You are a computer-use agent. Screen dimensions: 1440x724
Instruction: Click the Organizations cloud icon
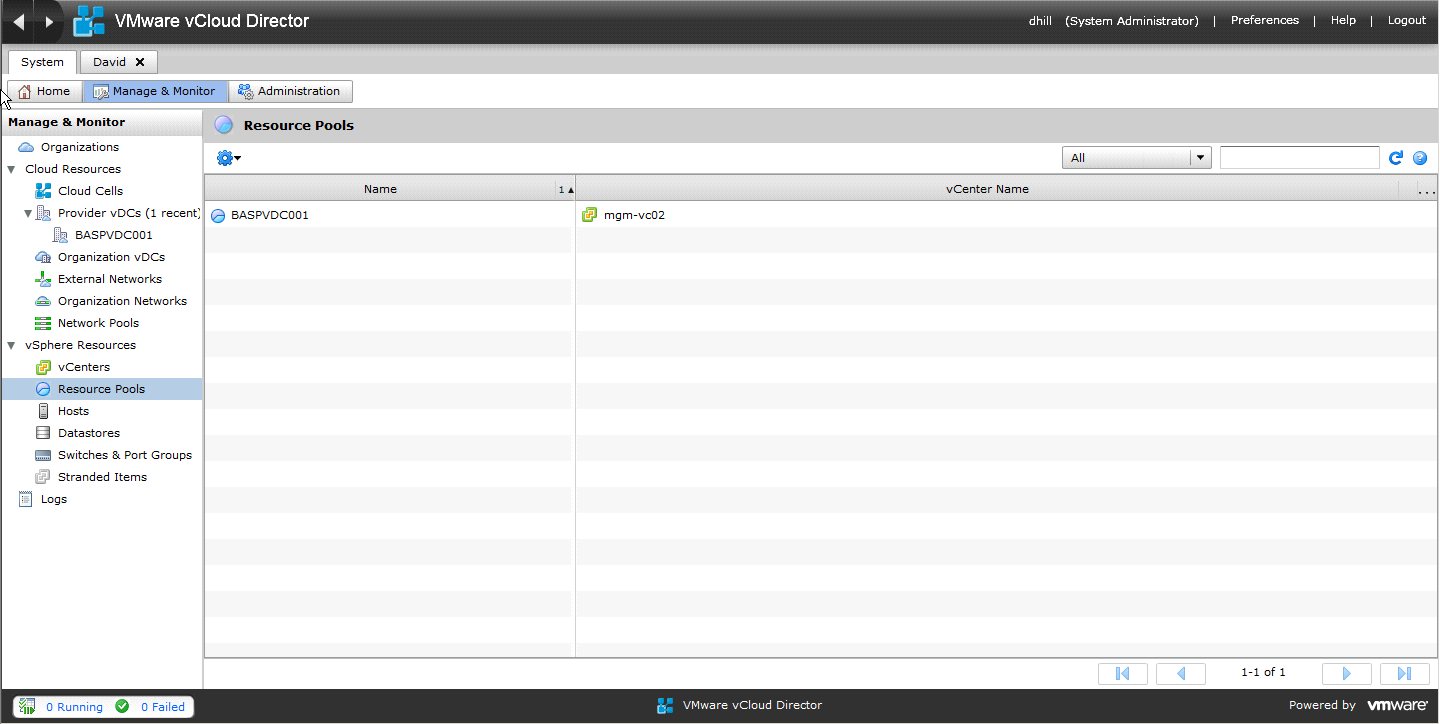pyautogui.click(x=26, y=147)
